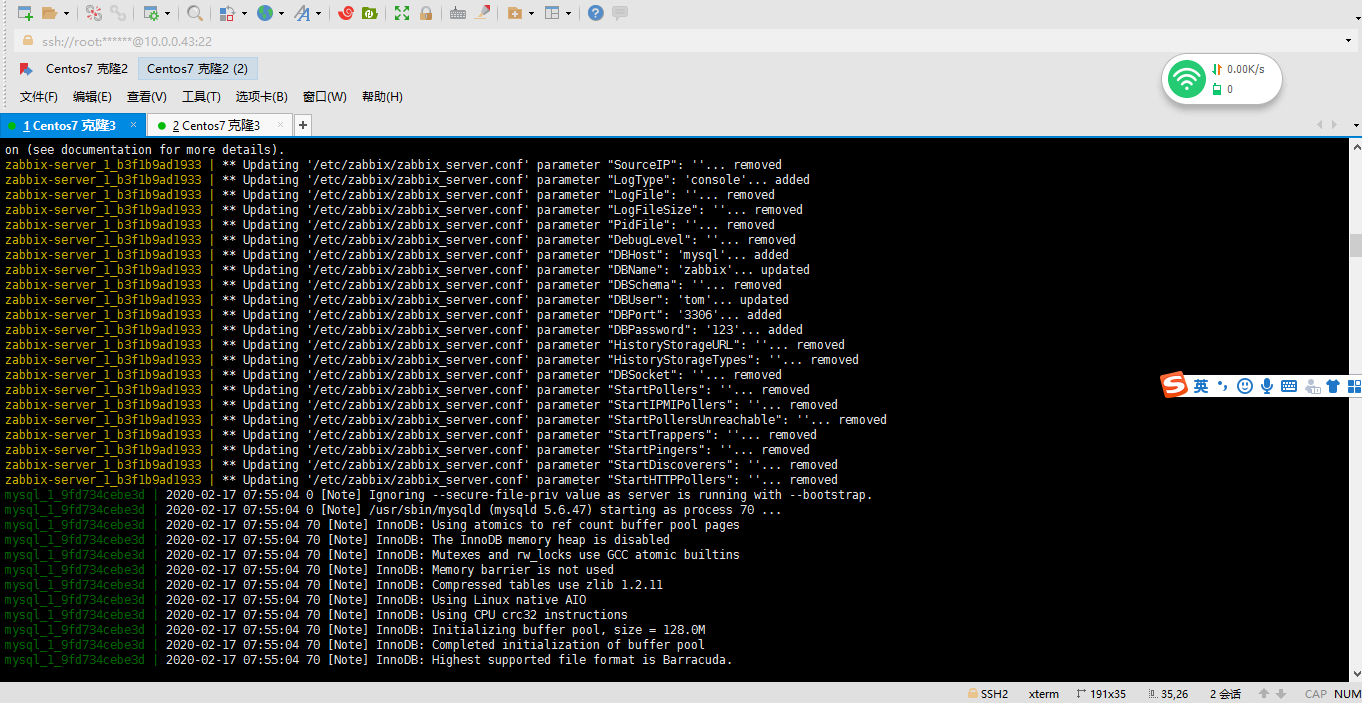Open the 编辑(E) menu

coord(92,97)
